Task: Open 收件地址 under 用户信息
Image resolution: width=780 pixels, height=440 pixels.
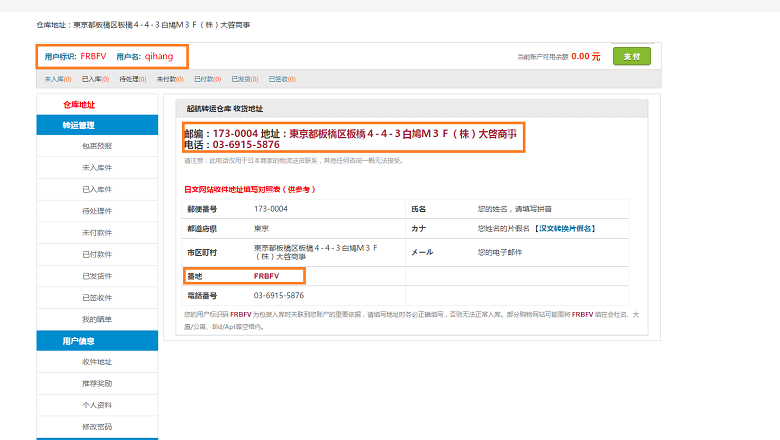Action: [x=97, y=362]
